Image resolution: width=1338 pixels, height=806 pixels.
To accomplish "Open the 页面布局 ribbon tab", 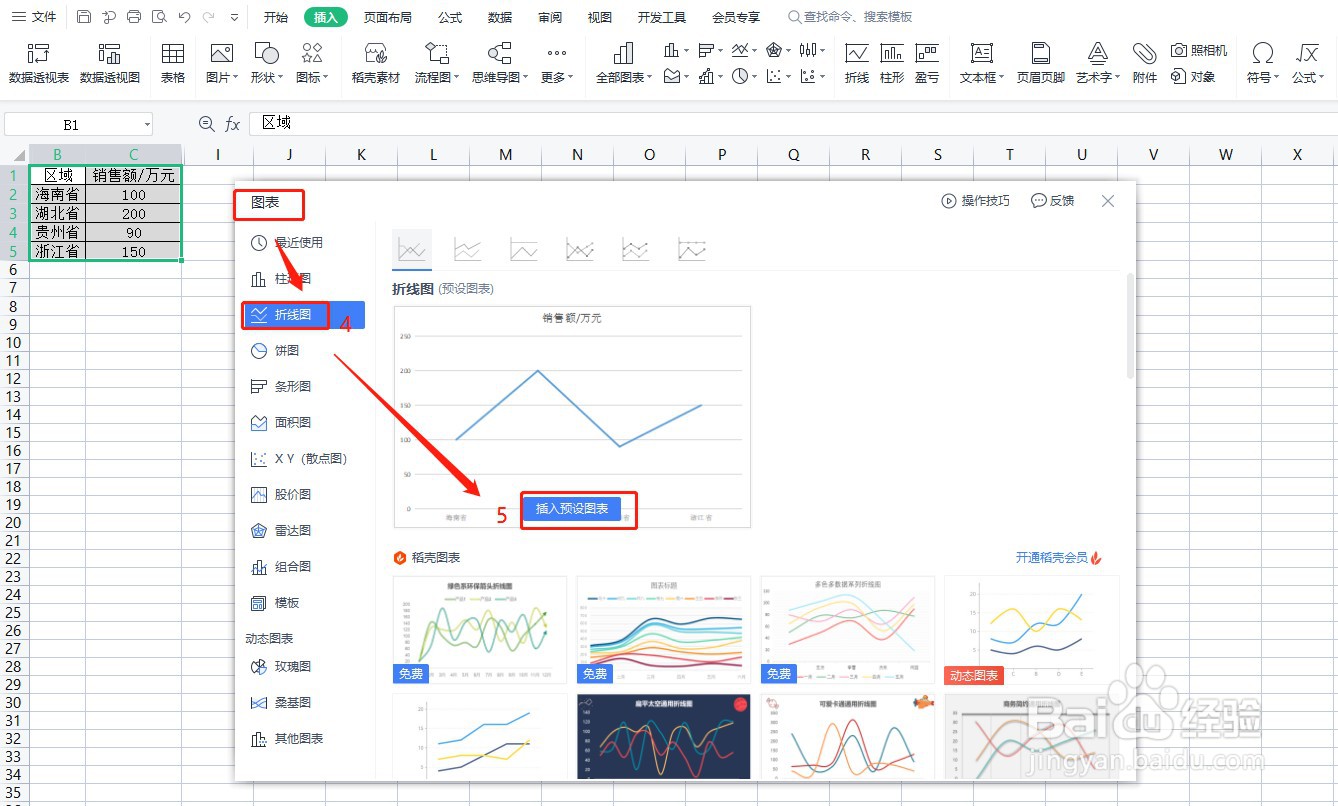I will pyautogui.click(x=388, y=17).
